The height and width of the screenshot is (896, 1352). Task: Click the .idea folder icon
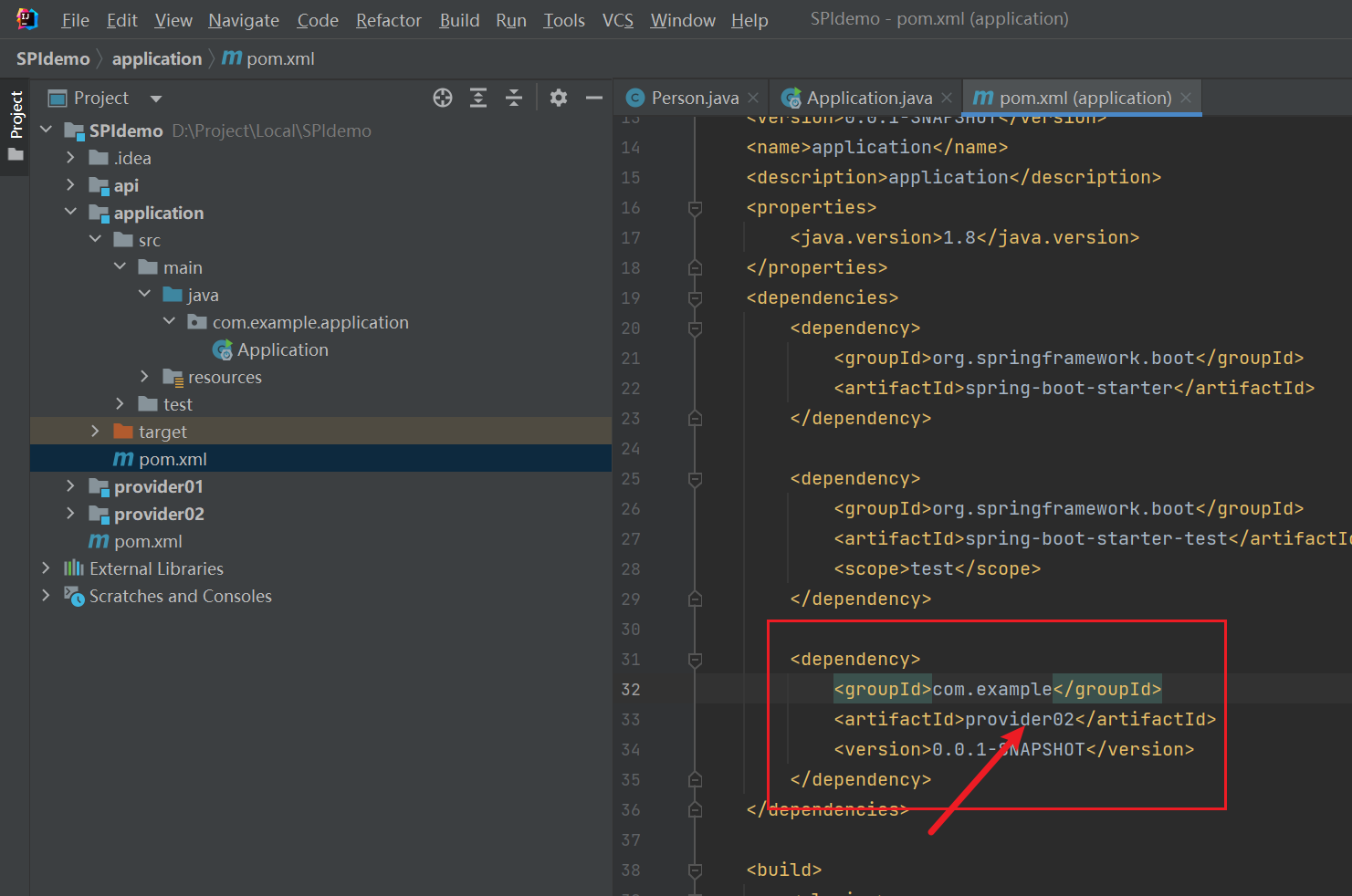[x=99, y=158]
